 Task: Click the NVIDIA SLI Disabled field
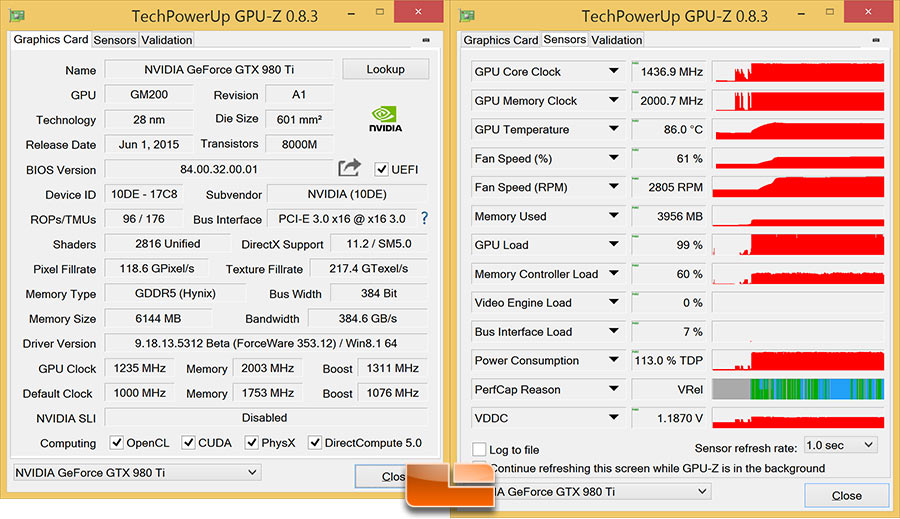[x=266, y=417]
